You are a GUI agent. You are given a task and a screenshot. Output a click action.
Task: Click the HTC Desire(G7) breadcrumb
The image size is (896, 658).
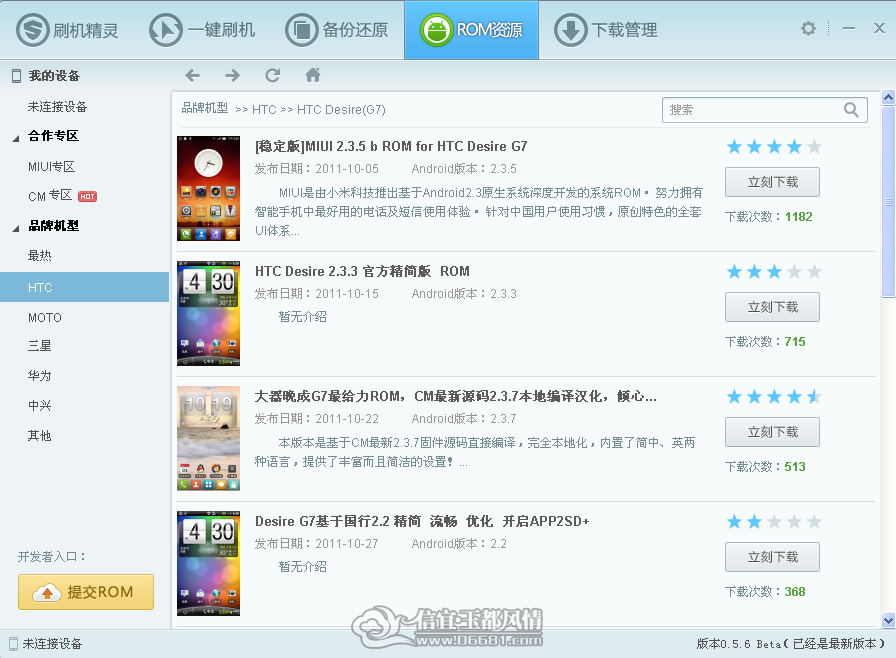[341, 109]
